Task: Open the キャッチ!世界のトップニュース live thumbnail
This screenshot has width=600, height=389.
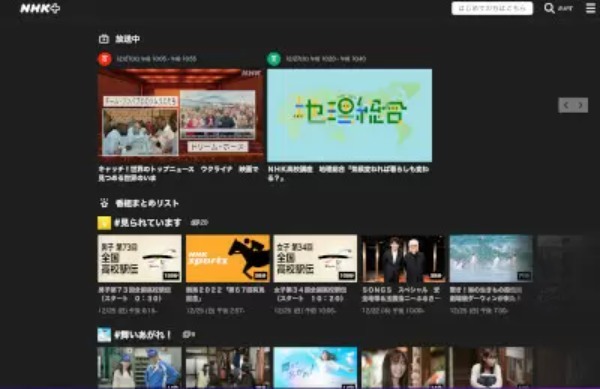Action: pos(180,115)
